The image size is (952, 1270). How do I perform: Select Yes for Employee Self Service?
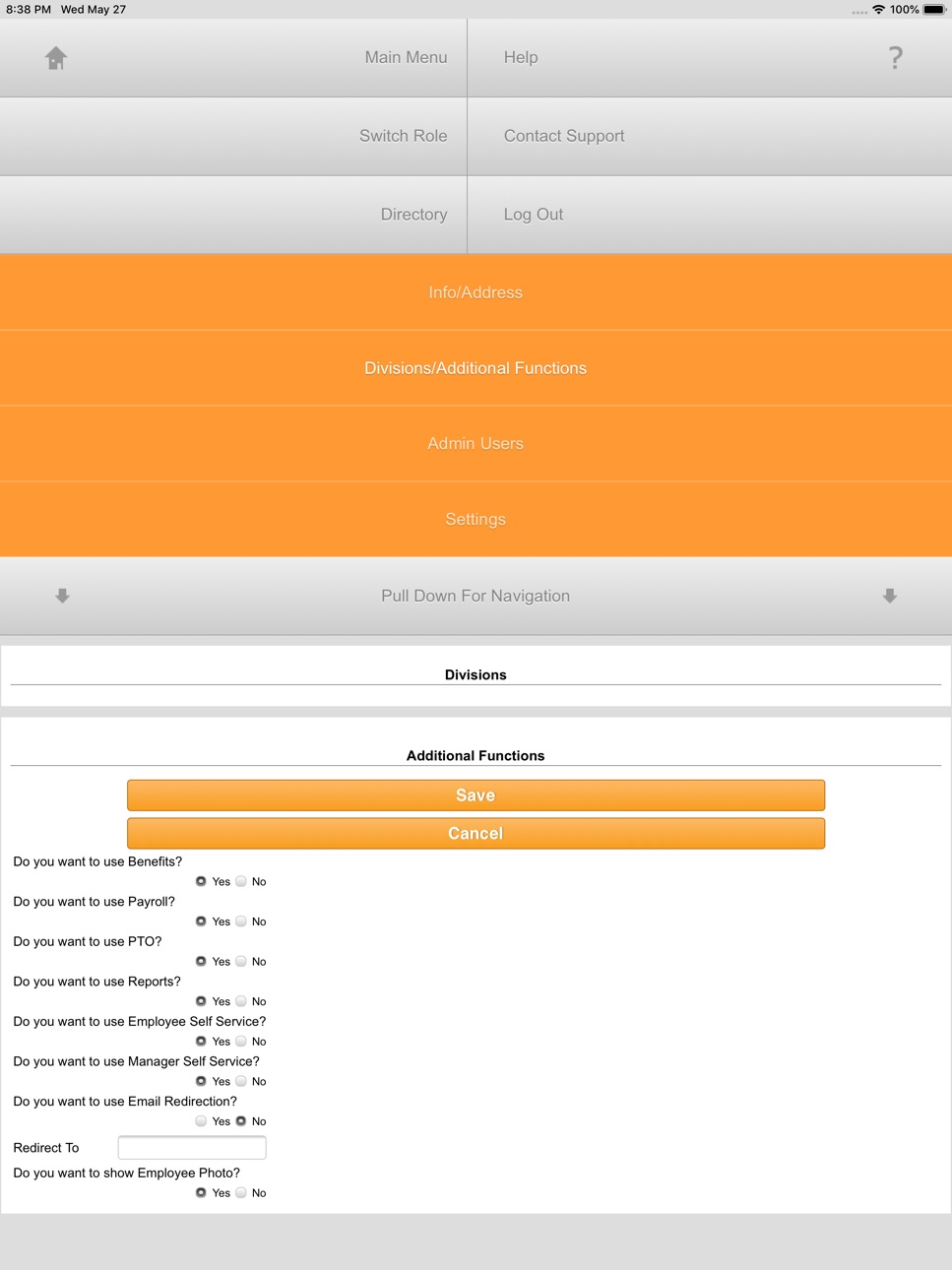click(x=201, y=1041)
